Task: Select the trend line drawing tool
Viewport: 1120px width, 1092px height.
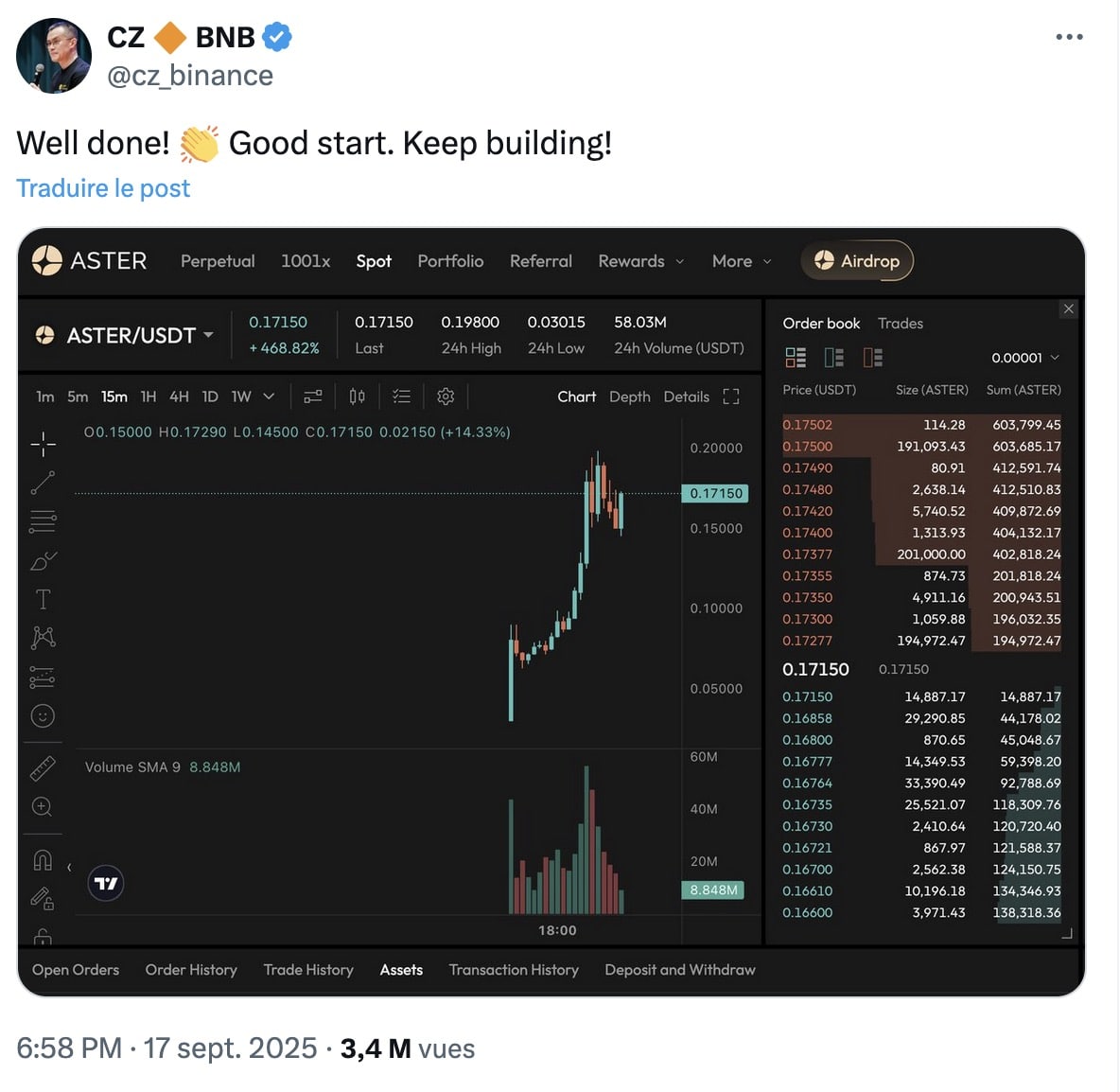Action: (x=43, y=483)
